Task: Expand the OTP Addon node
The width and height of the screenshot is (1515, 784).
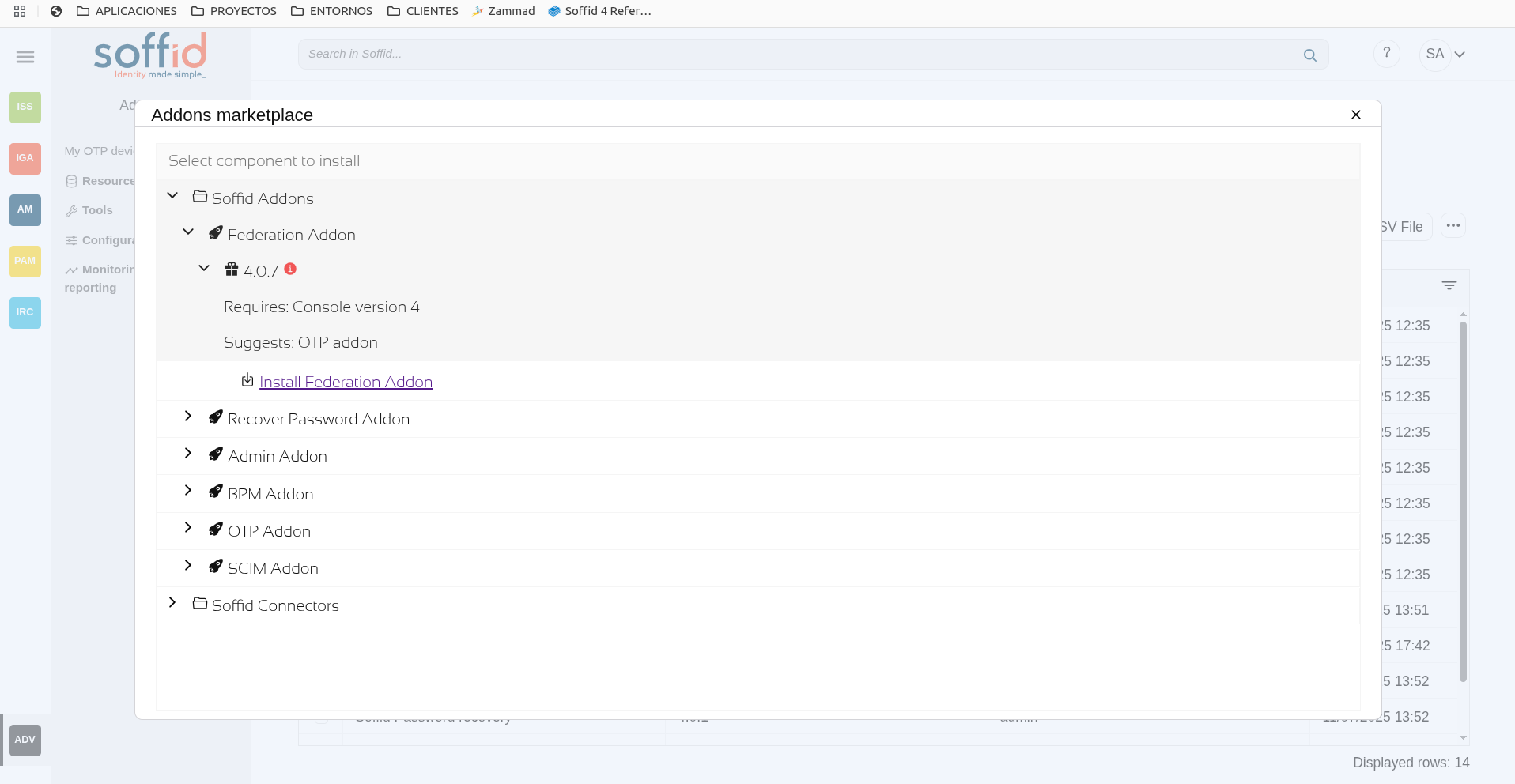Action: click(x=188, y=527)
